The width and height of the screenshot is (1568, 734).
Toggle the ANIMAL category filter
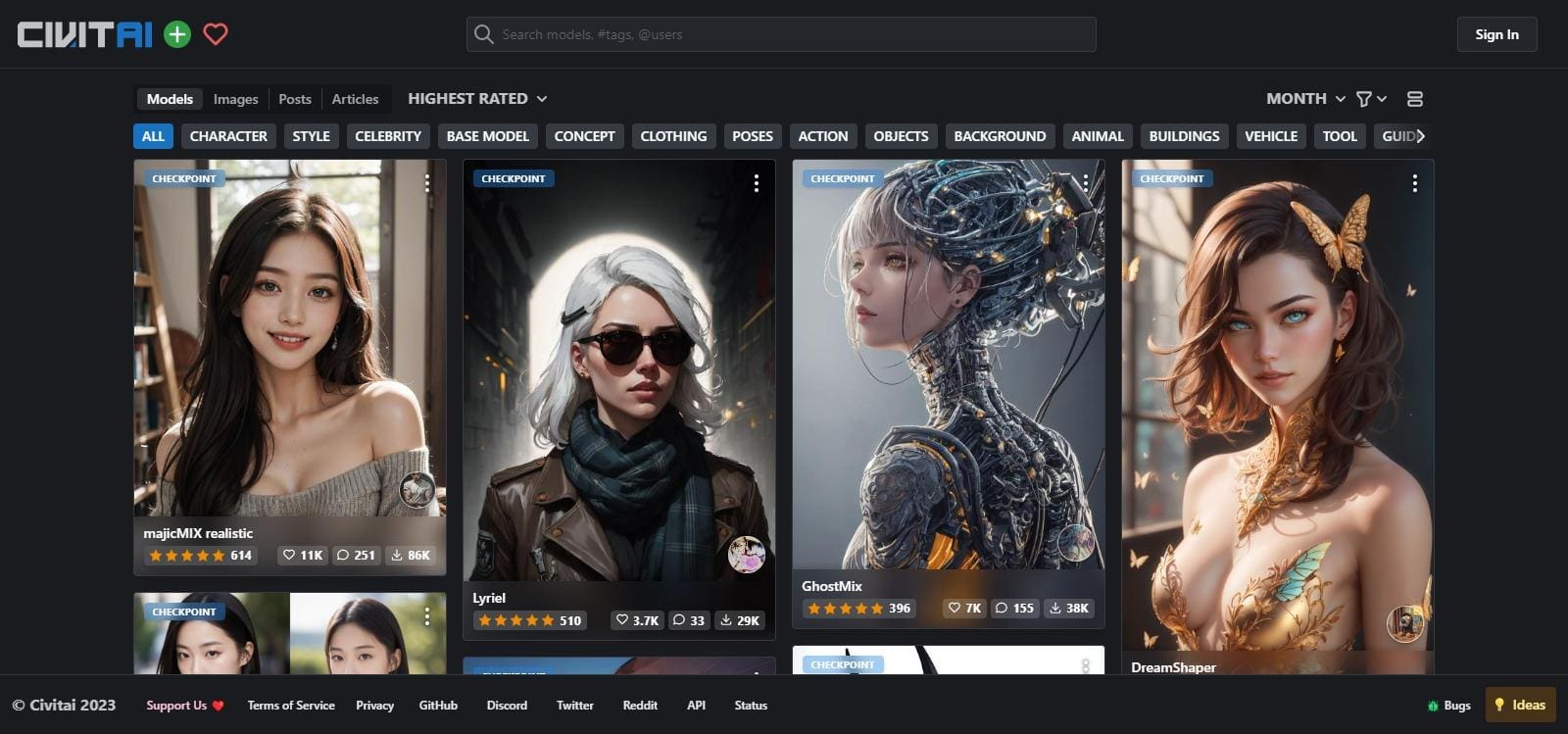pyautogui.click(x=1098, y=136)
